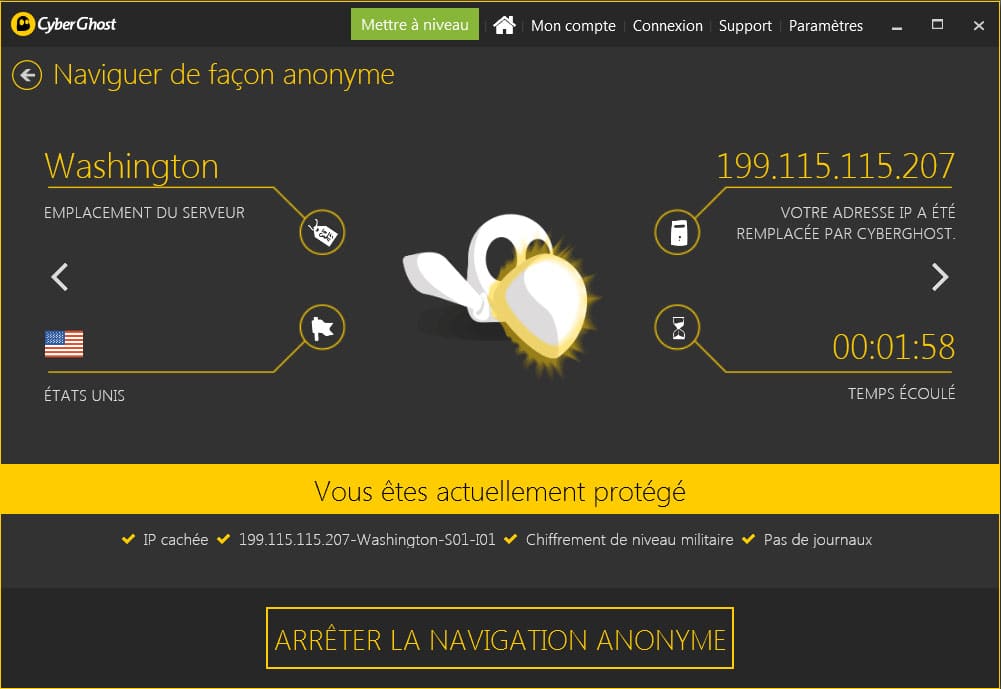Click Mettre à niveau upgrade button

pos(415,24)
